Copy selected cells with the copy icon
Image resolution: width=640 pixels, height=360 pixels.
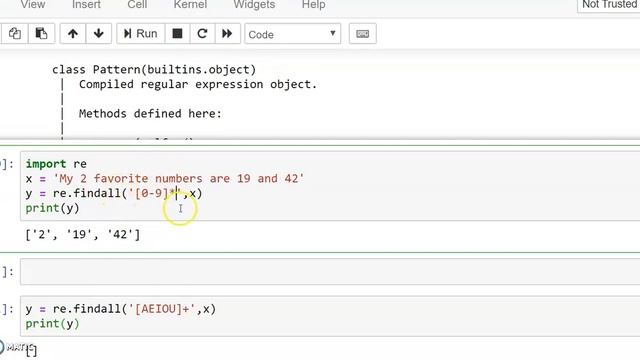(15, 33)
